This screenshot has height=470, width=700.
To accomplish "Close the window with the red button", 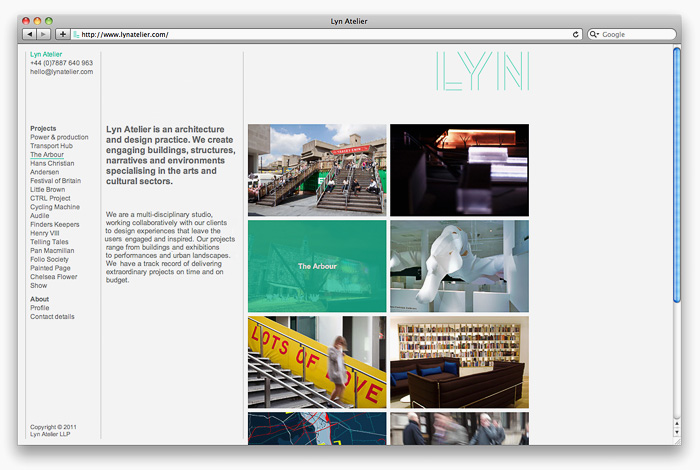I will [26, 21].
